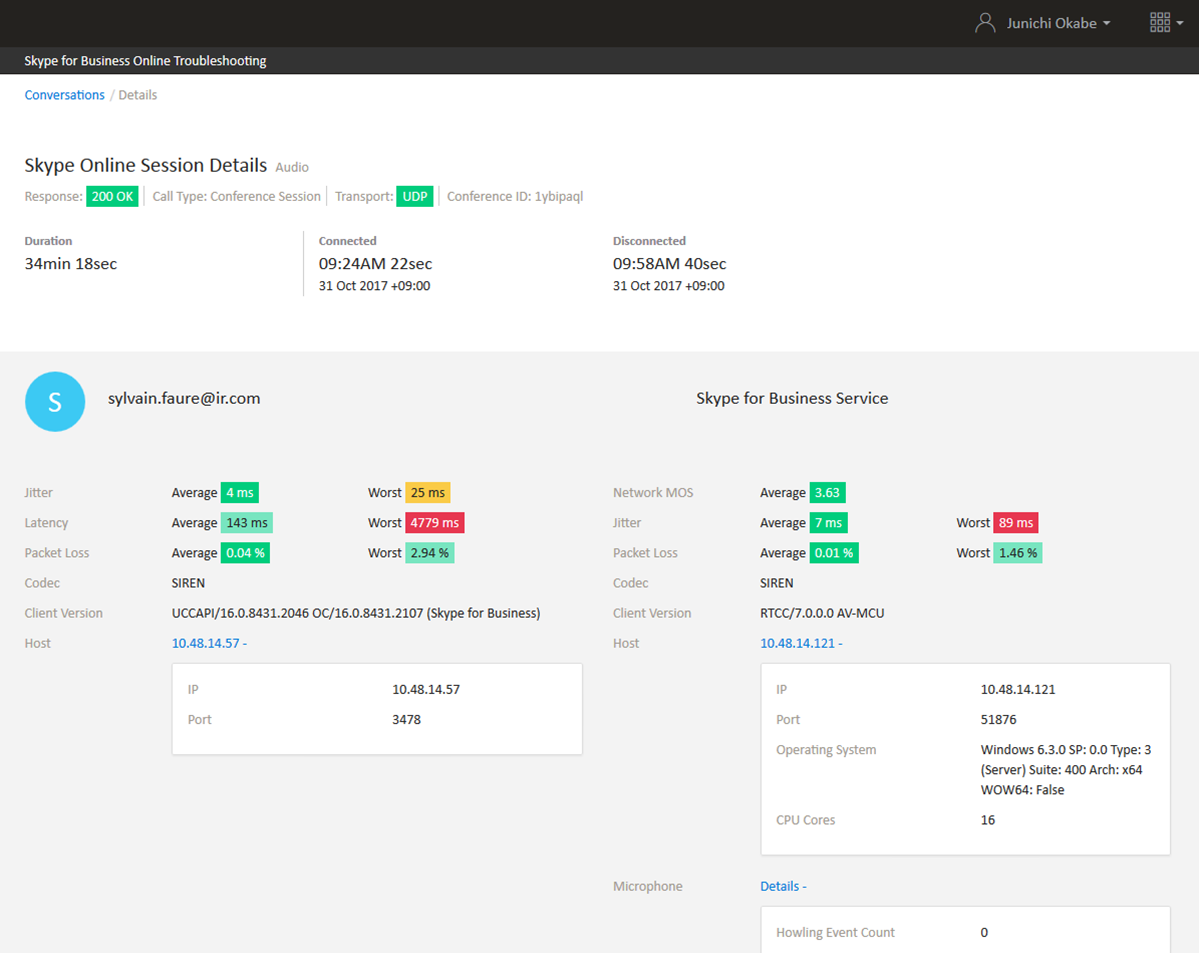1199x953 pixels.
Task: Click the duration value 34min 18sec
Action: click(x=70, y=264)
